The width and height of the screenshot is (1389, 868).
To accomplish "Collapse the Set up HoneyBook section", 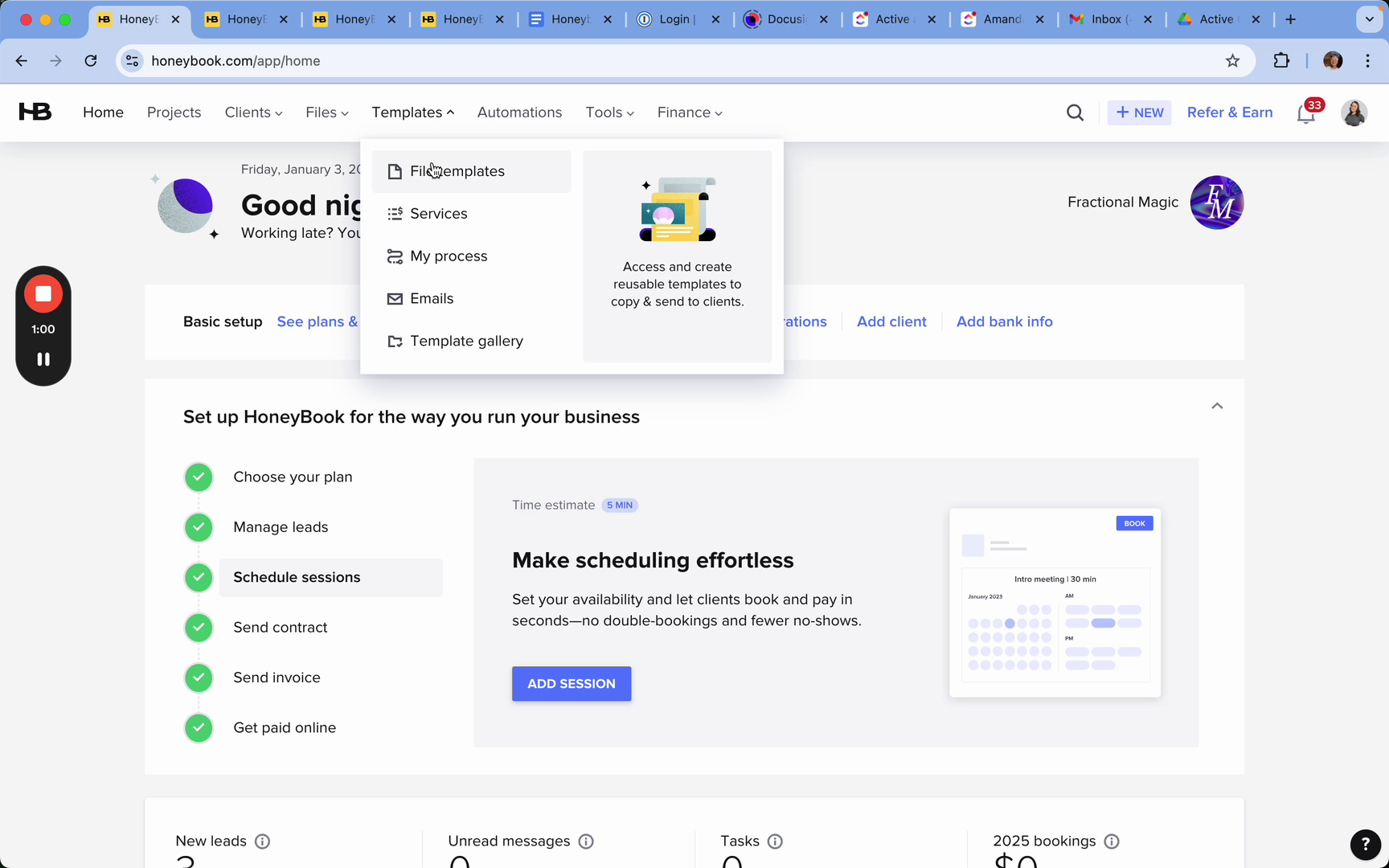I will tap(1217, 406).
